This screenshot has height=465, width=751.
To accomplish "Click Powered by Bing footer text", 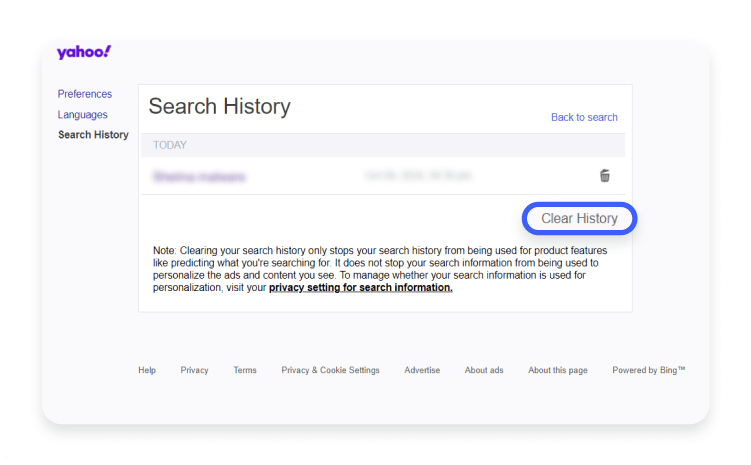I will (649, 370).
